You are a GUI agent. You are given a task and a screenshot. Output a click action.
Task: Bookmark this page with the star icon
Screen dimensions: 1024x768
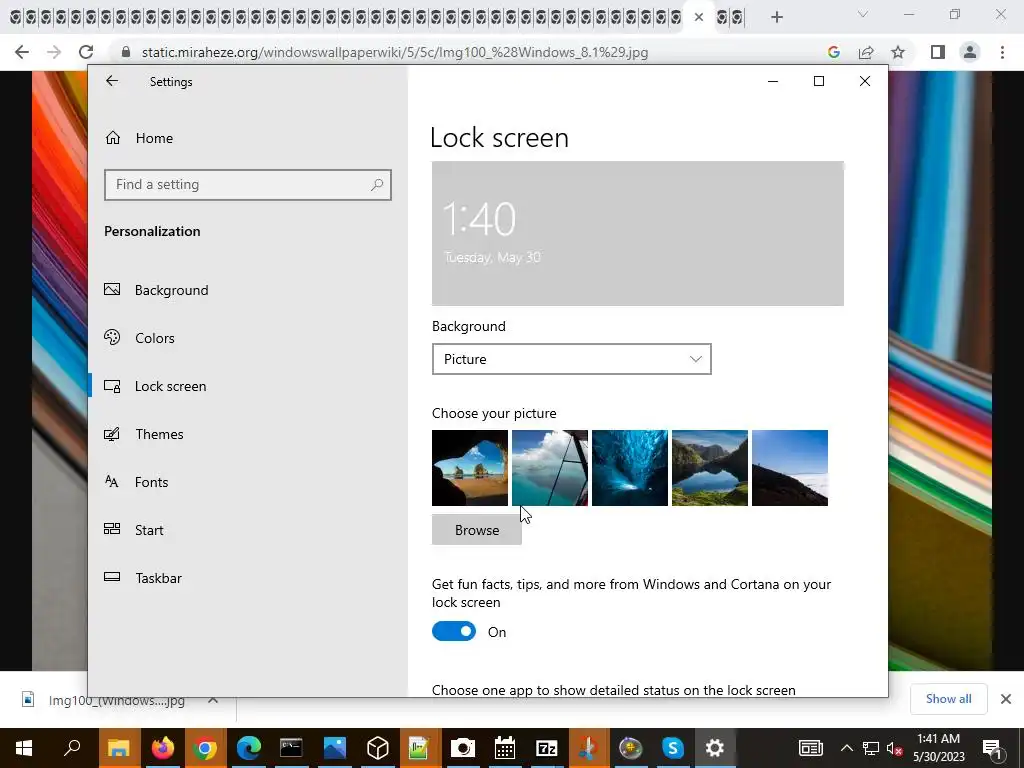click(898, 52)
